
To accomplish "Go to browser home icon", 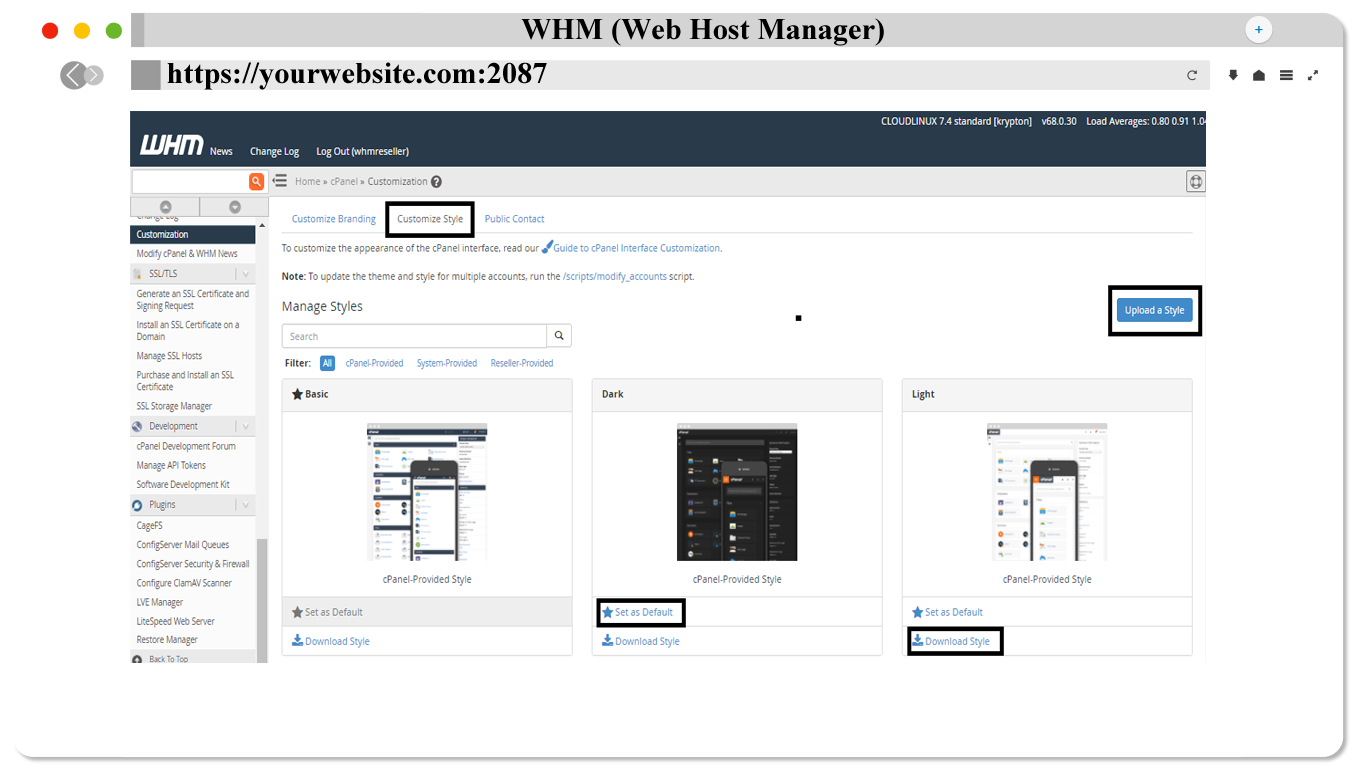I will click(x=1259, y=75).
